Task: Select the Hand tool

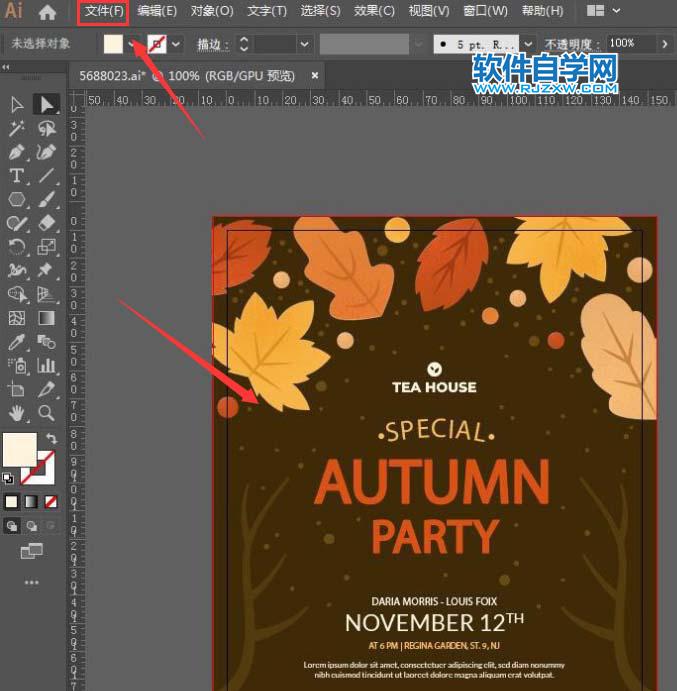Action: point(17,413)
